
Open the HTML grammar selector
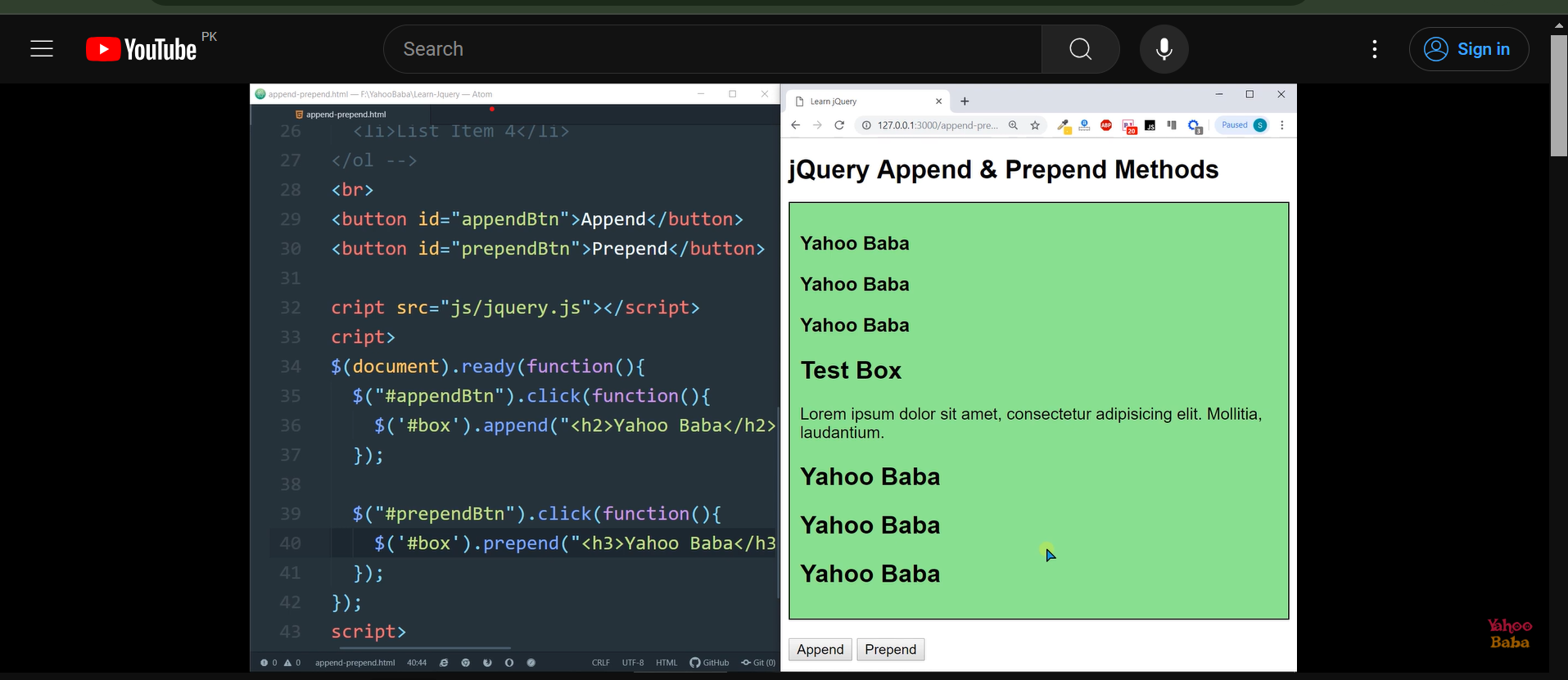(x=666, y=663)
